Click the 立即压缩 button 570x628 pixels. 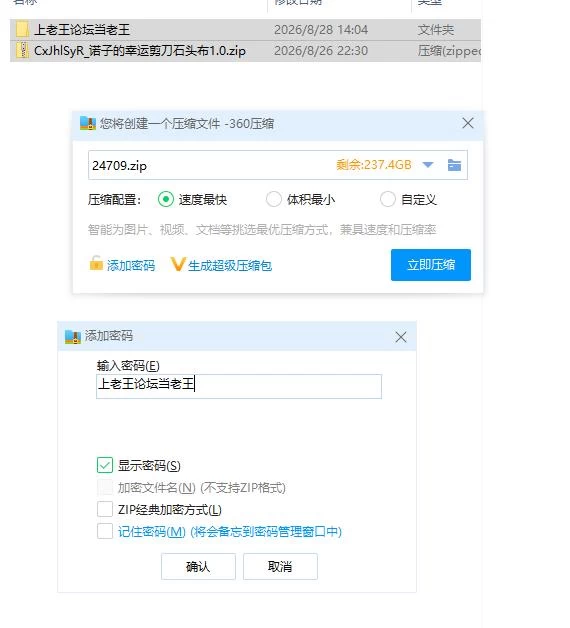tap(431, 265)
